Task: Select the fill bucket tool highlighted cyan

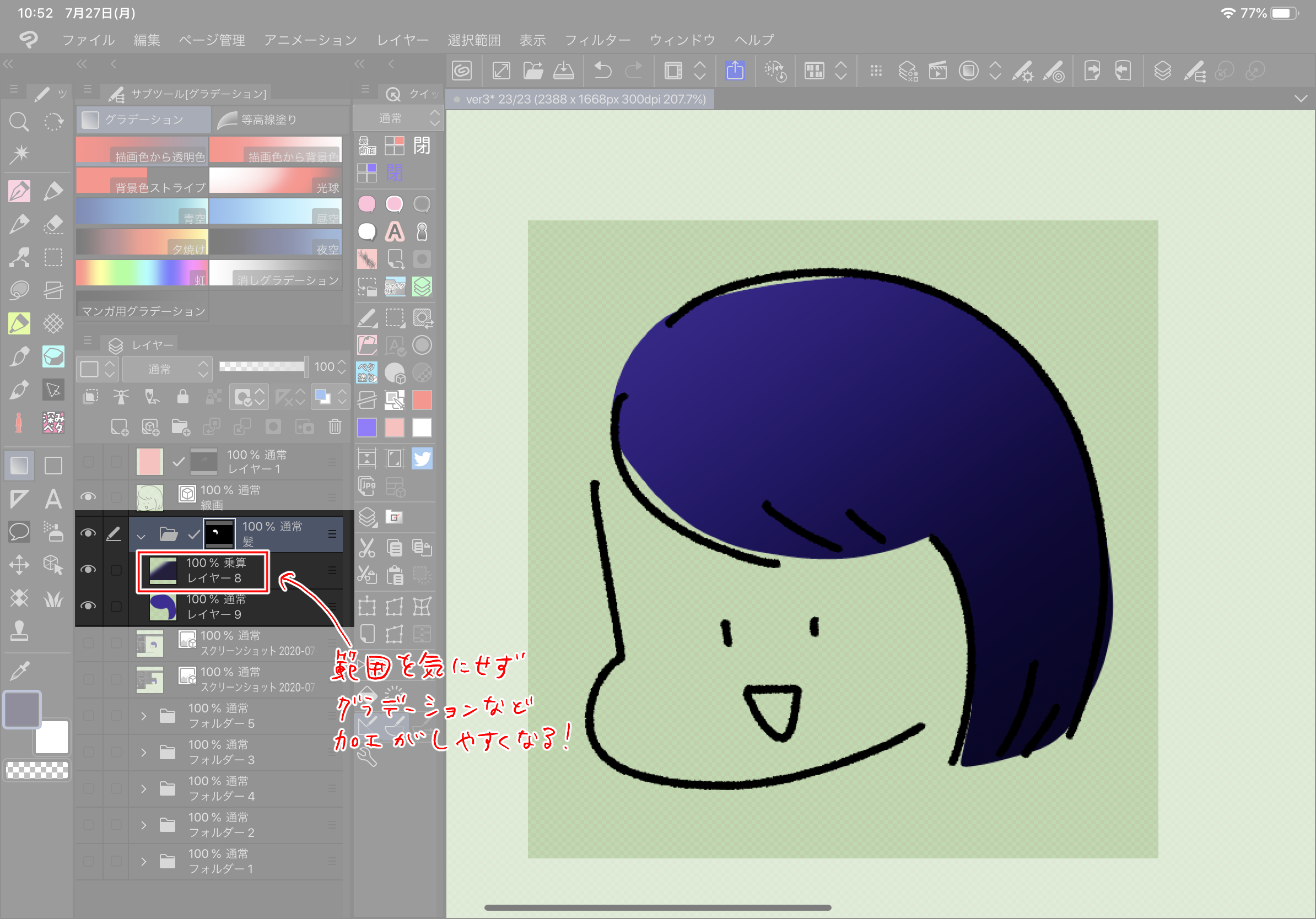Action: (53, 357)
